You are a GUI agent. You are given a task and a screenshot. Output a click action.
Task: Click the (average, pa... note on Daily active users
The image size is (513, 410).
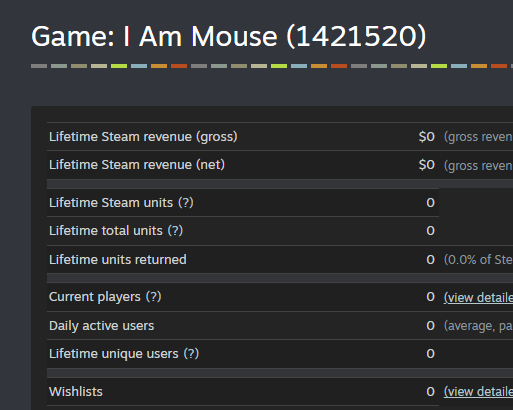pyautogui.click(x=478, y=326)
